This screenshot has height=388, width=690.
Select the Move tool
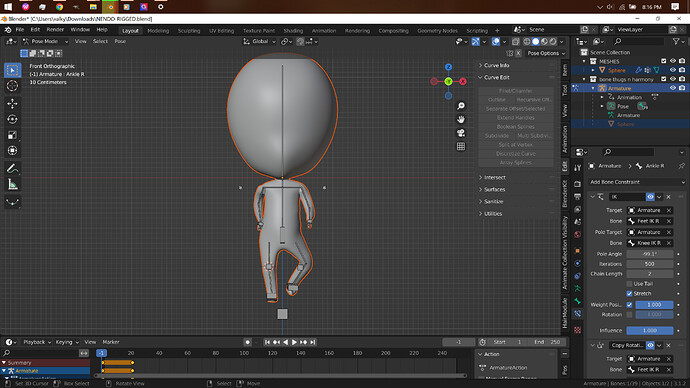[12, 103]
